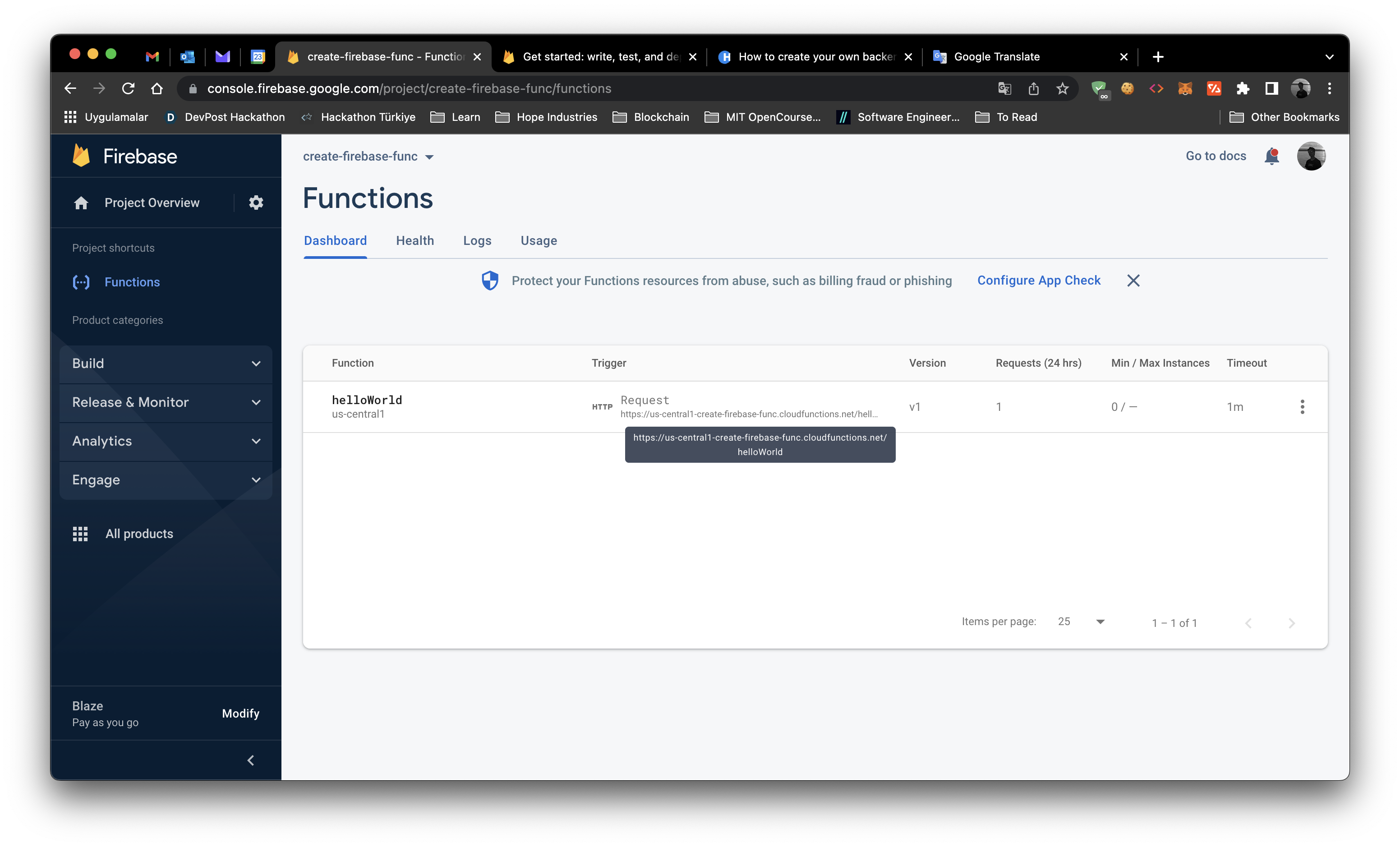Open the Firebase profile avatar
1400x847 pixels.
click(1312, 156)
